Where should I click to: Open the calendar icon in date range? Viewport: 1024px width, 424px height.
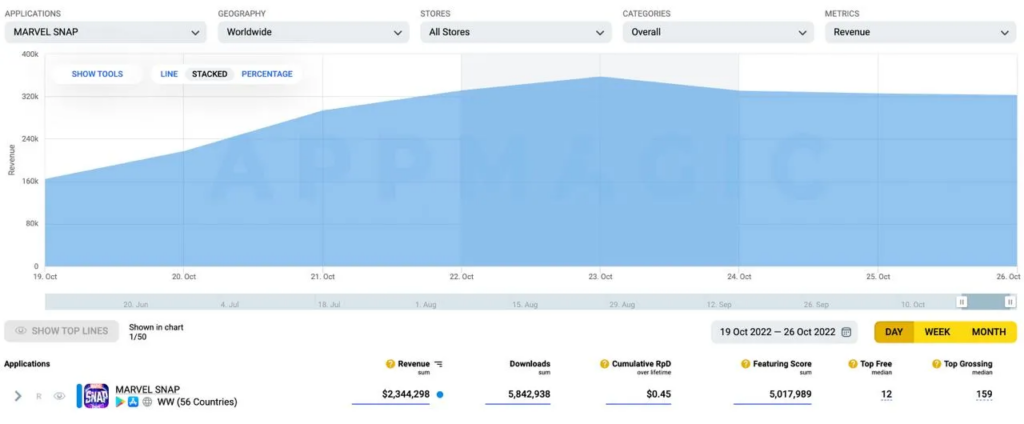[847, 332]
